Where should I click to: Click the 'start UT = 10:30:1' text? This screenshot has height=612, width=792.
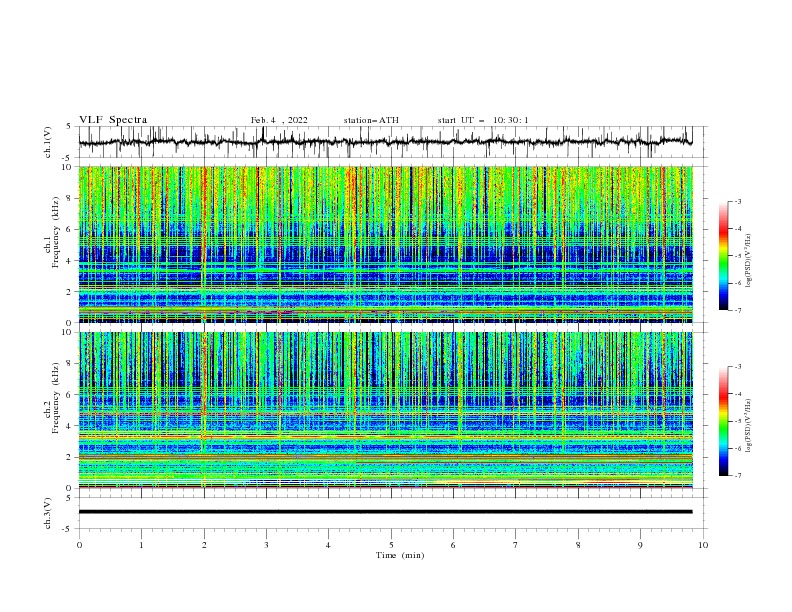pos(483,120)
